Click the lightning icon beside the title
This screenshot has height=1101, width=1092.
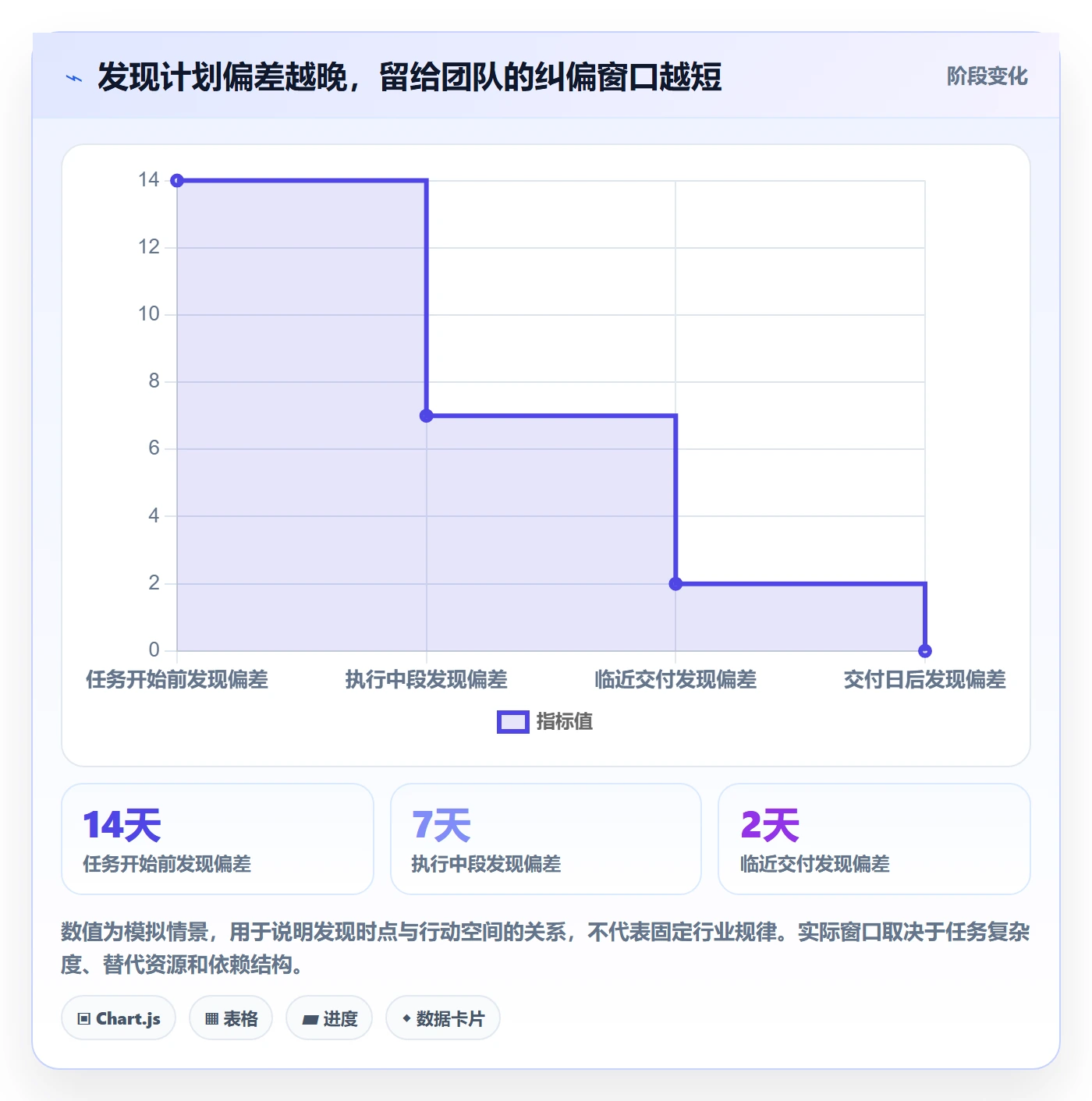(74, 78)
